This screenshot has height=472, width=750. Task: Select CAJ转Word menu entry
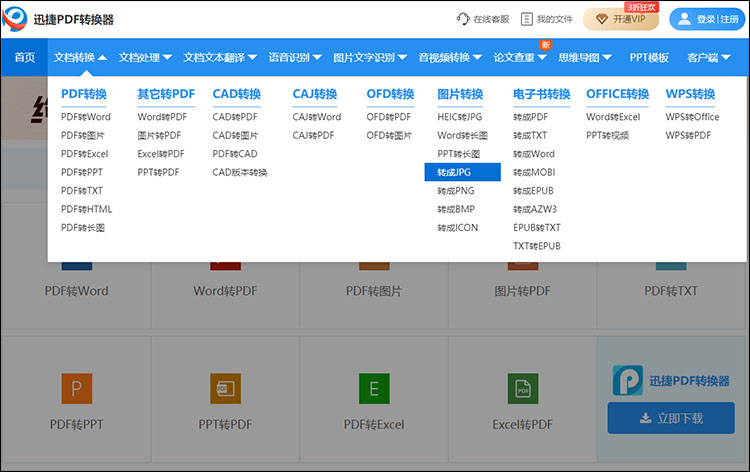317,117
